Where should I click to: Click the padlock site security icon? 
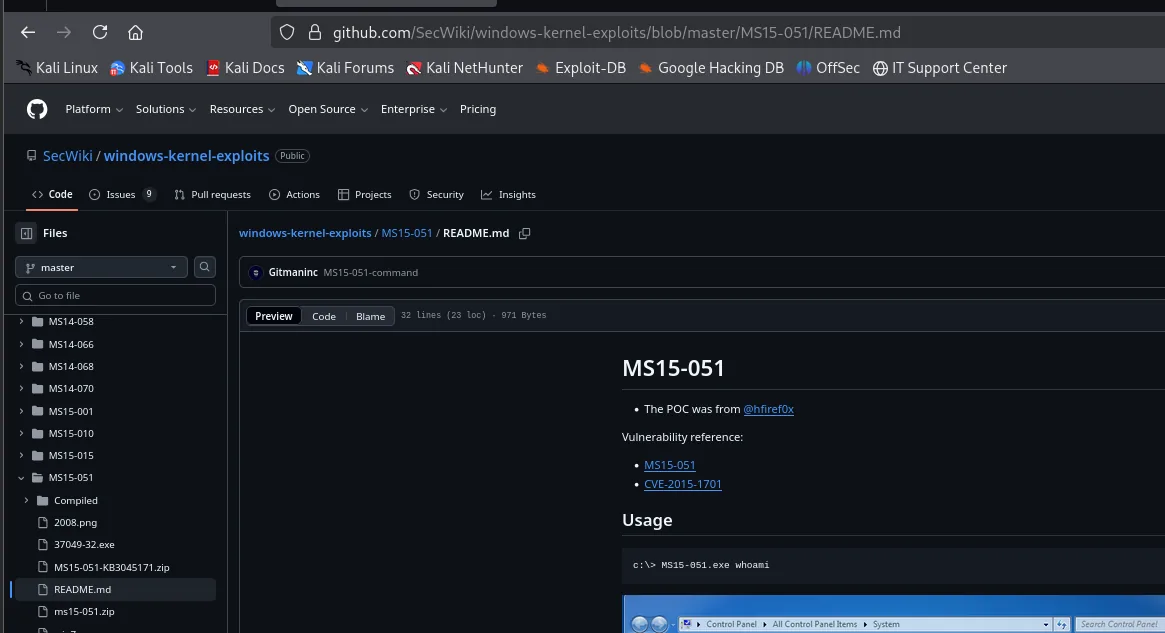pyautogui.click(x=315, y=32)
